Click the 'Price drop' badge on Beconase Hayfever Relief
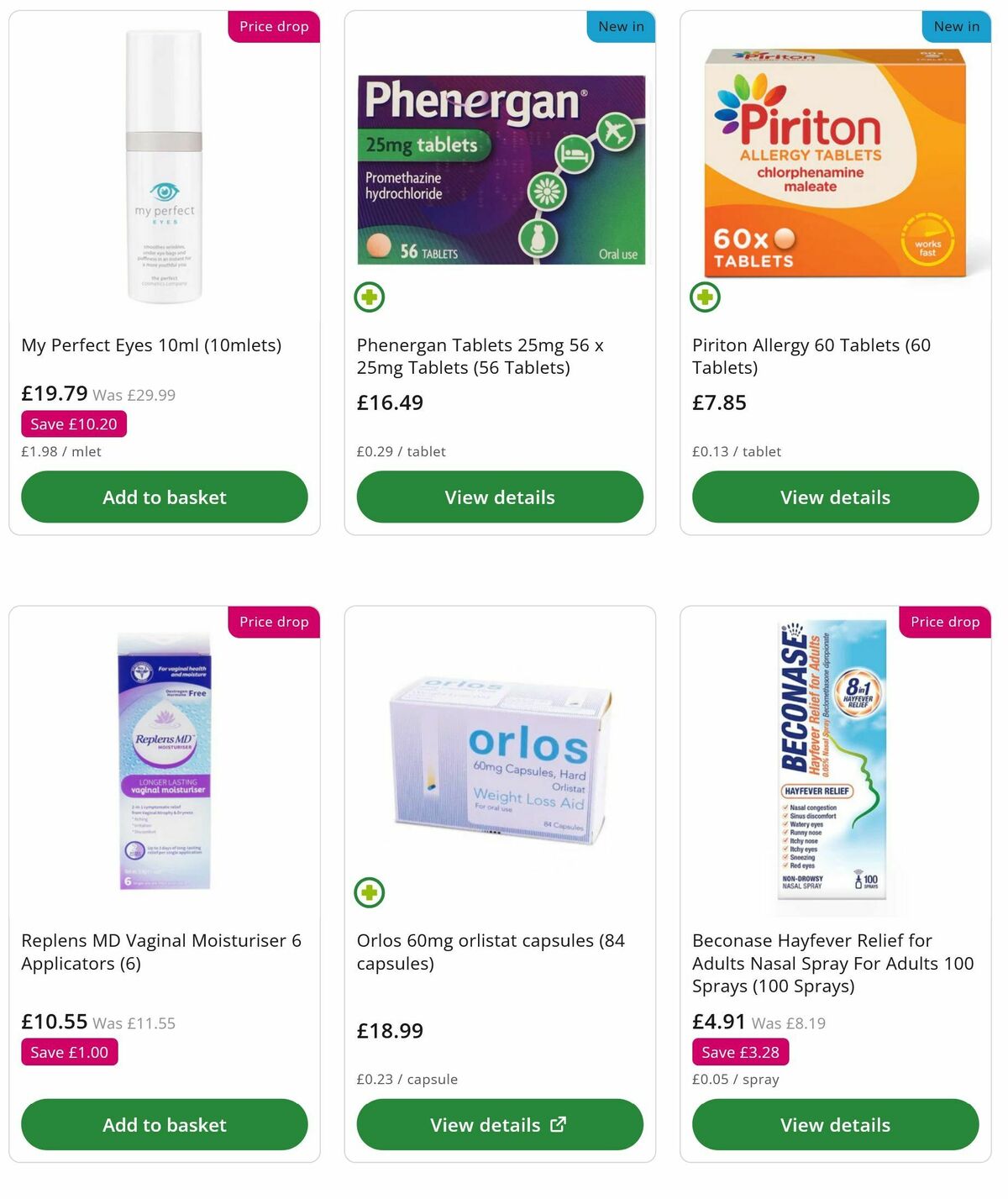The height and width of the screenshot is (1199, 1008). [945, 622]
